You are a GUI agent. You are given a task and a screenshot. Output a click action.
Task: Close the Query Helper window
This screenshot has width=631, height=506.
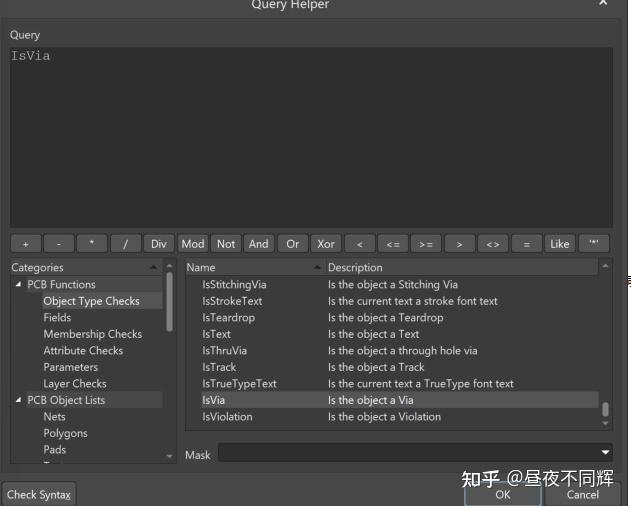coord(603,3)
